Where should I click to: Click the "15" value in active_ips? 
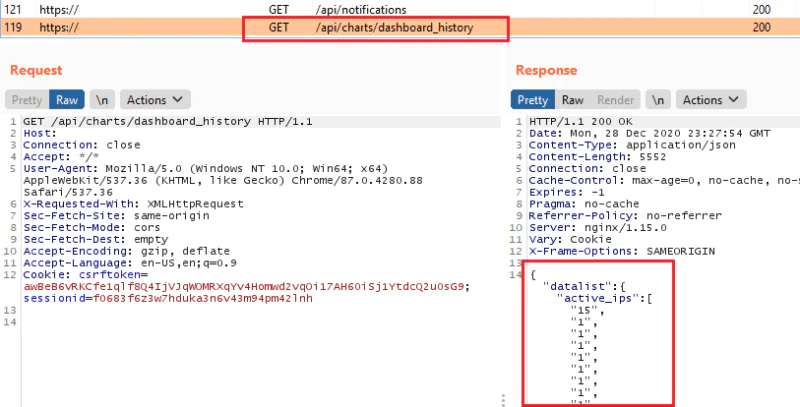(x=584, y=310)
